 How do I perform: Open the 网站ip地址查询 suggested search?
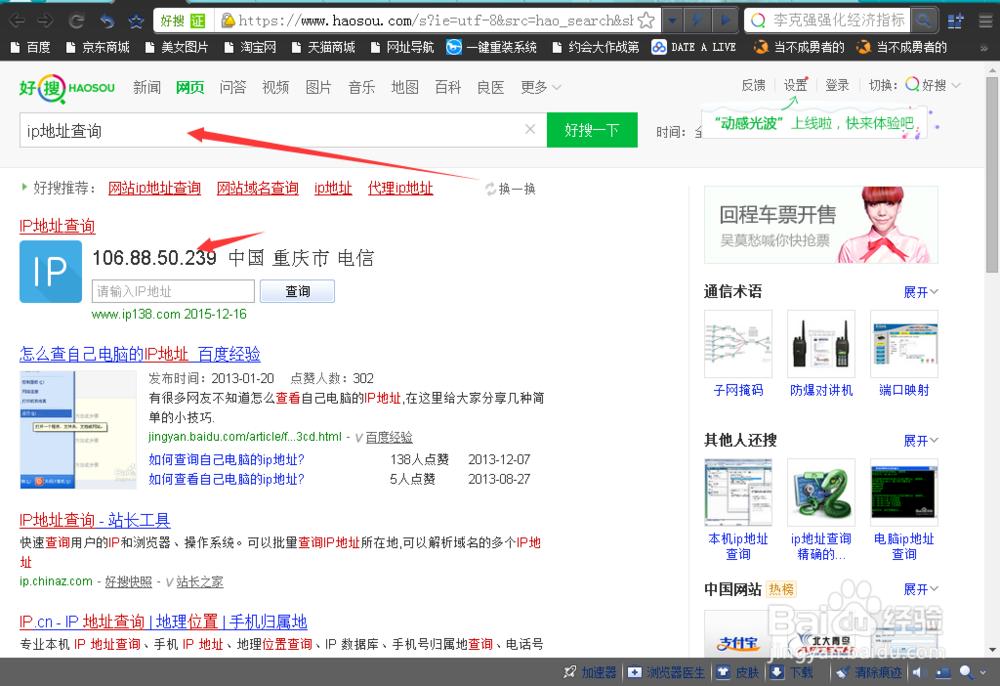pos(154,188)
